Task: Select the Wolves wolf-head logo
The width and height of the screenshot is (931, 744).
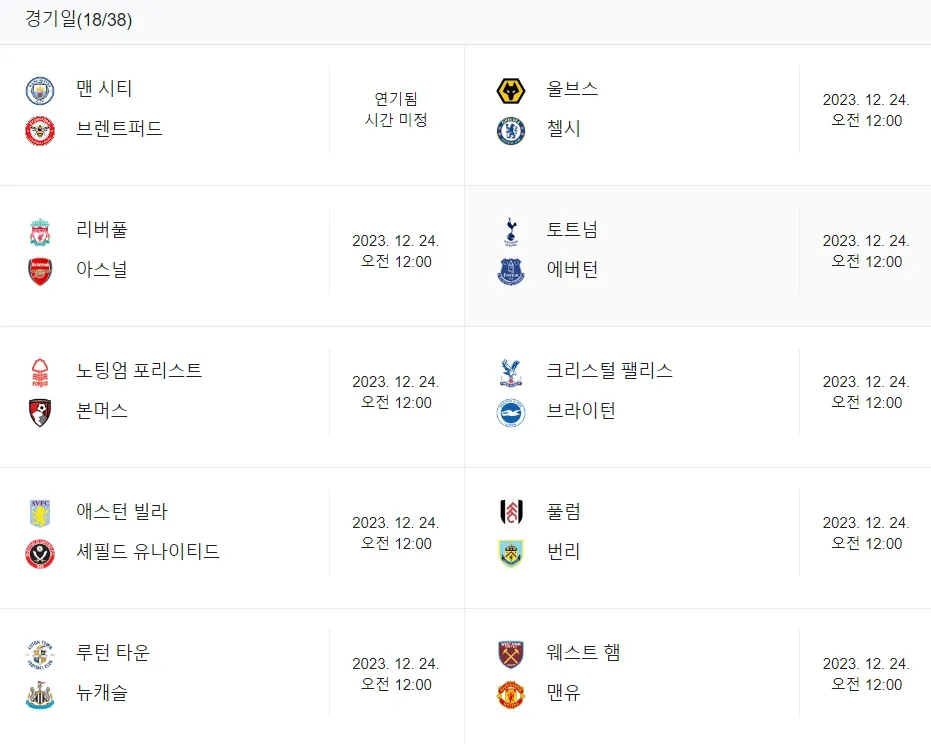Action: 511,91
